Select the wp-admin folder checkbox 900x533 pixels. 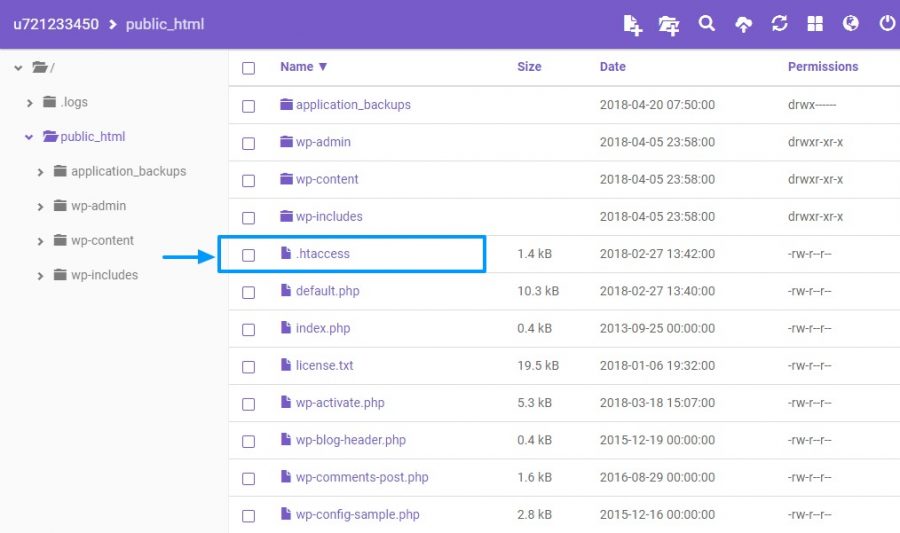tap(248, 143)
